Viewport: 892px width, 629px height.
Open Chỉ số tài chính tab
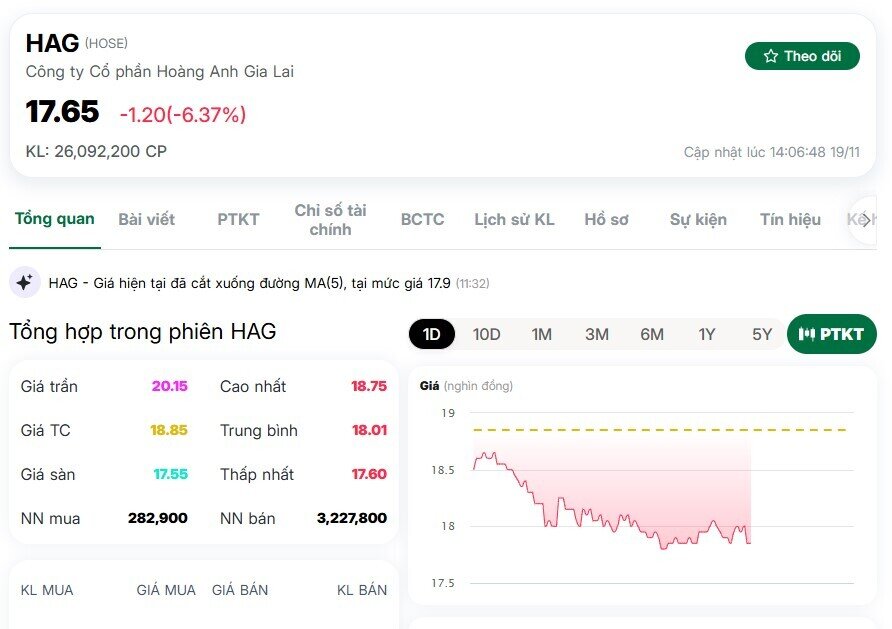[330, 219]
